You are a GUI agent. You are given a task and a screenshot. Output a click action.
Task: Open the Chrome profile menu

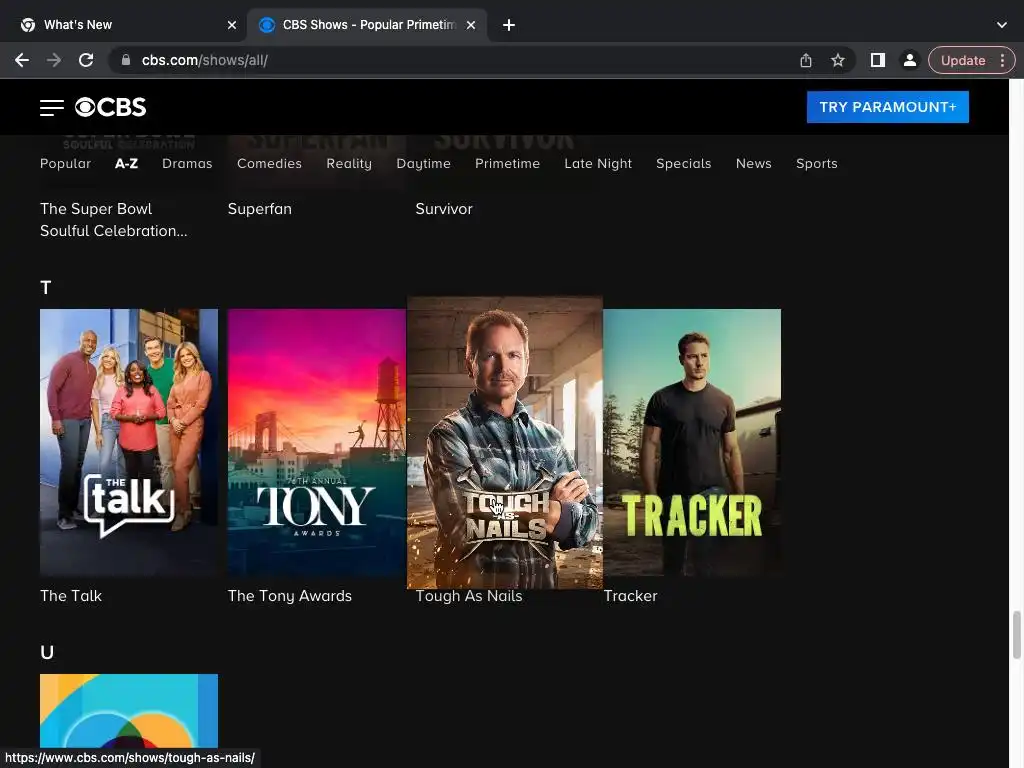click(x=909, y=60)
